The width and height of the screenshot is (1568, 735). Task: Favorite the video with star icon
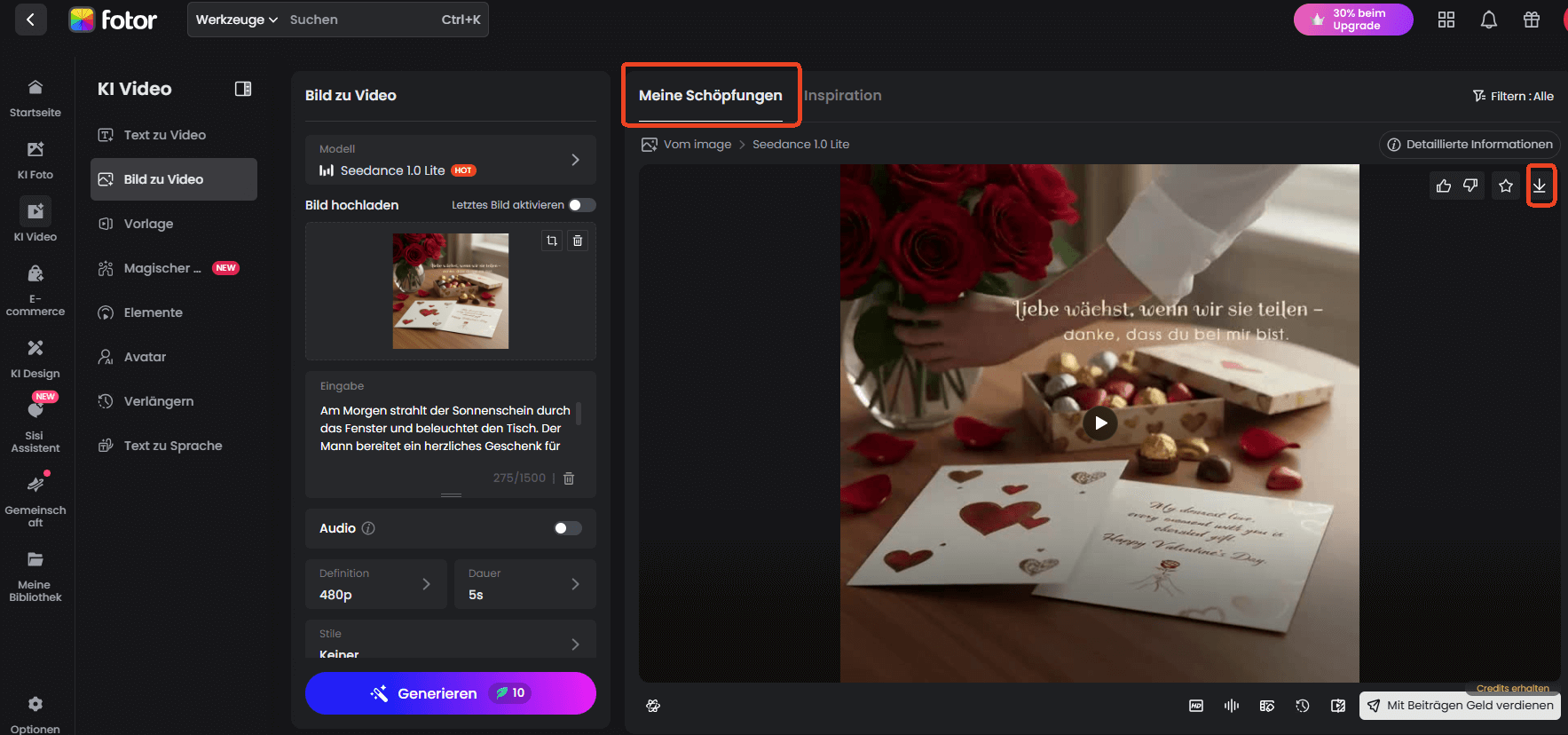coord(1506,186)
